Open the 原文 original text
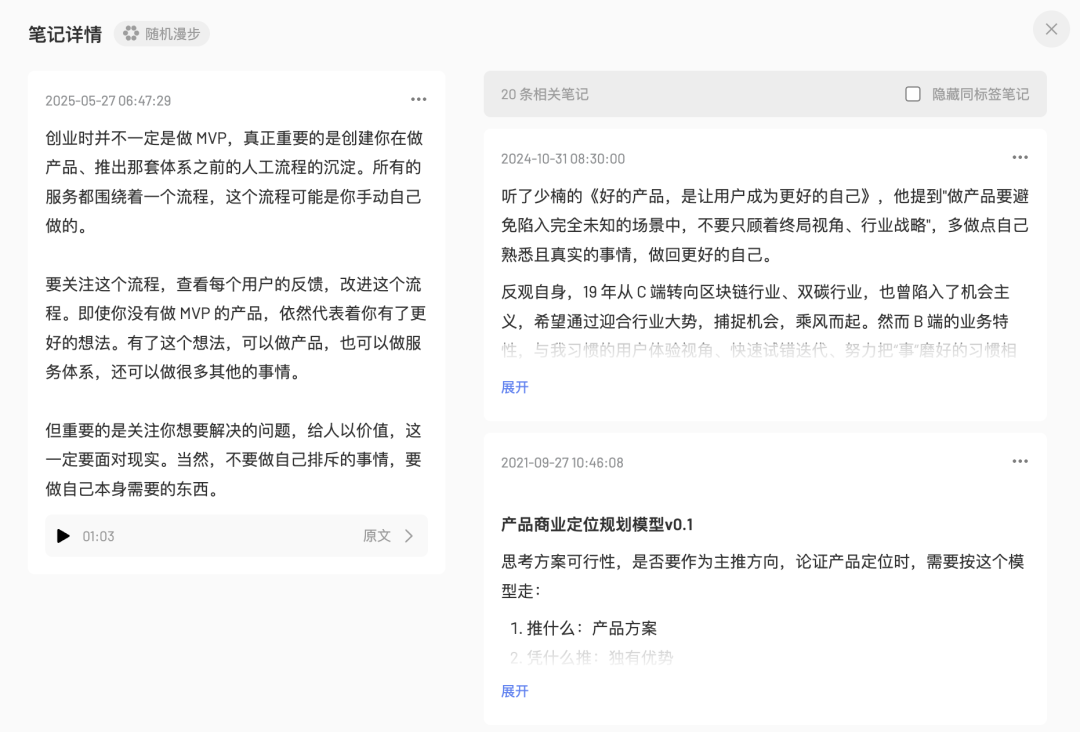This screenshot has width=1080, height=732. [x=377, y=536]
